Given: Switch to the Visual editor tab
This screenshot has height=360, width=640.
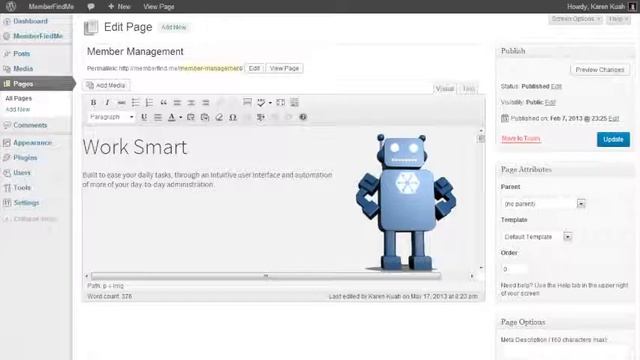Looking at the screenshot, I should pyautogui.click(x=444, y=89).
